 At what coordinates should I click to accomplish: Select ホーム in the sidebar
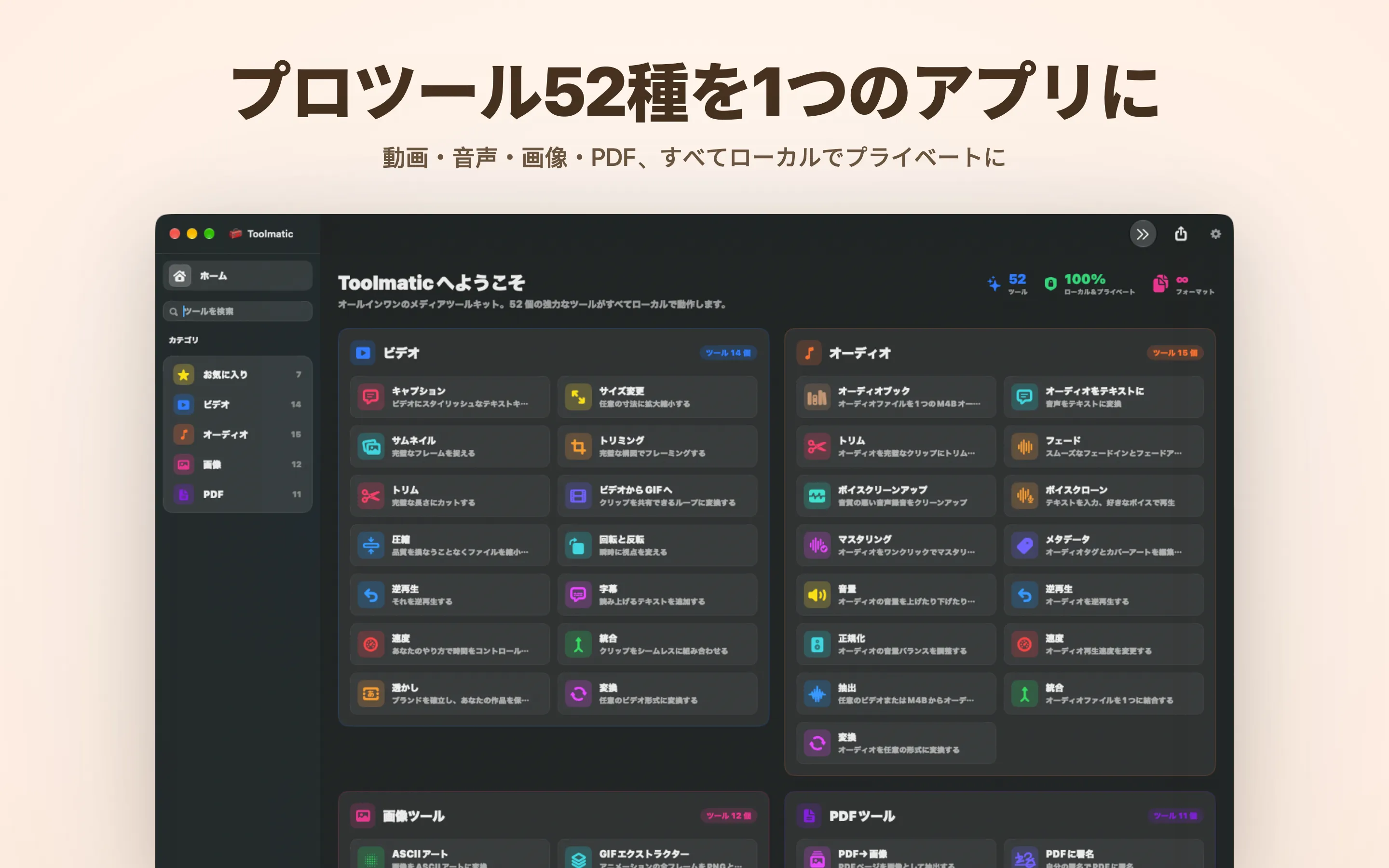238,276
